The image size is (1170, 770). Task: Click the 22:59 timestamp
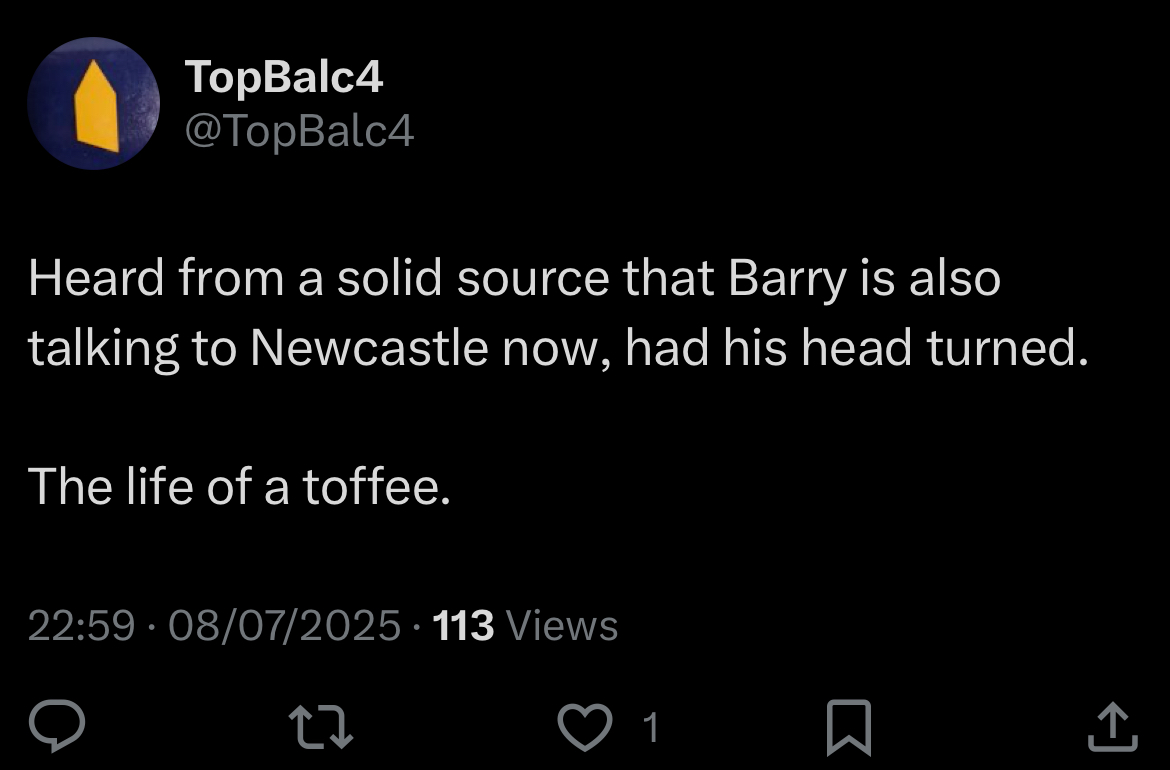81,626
